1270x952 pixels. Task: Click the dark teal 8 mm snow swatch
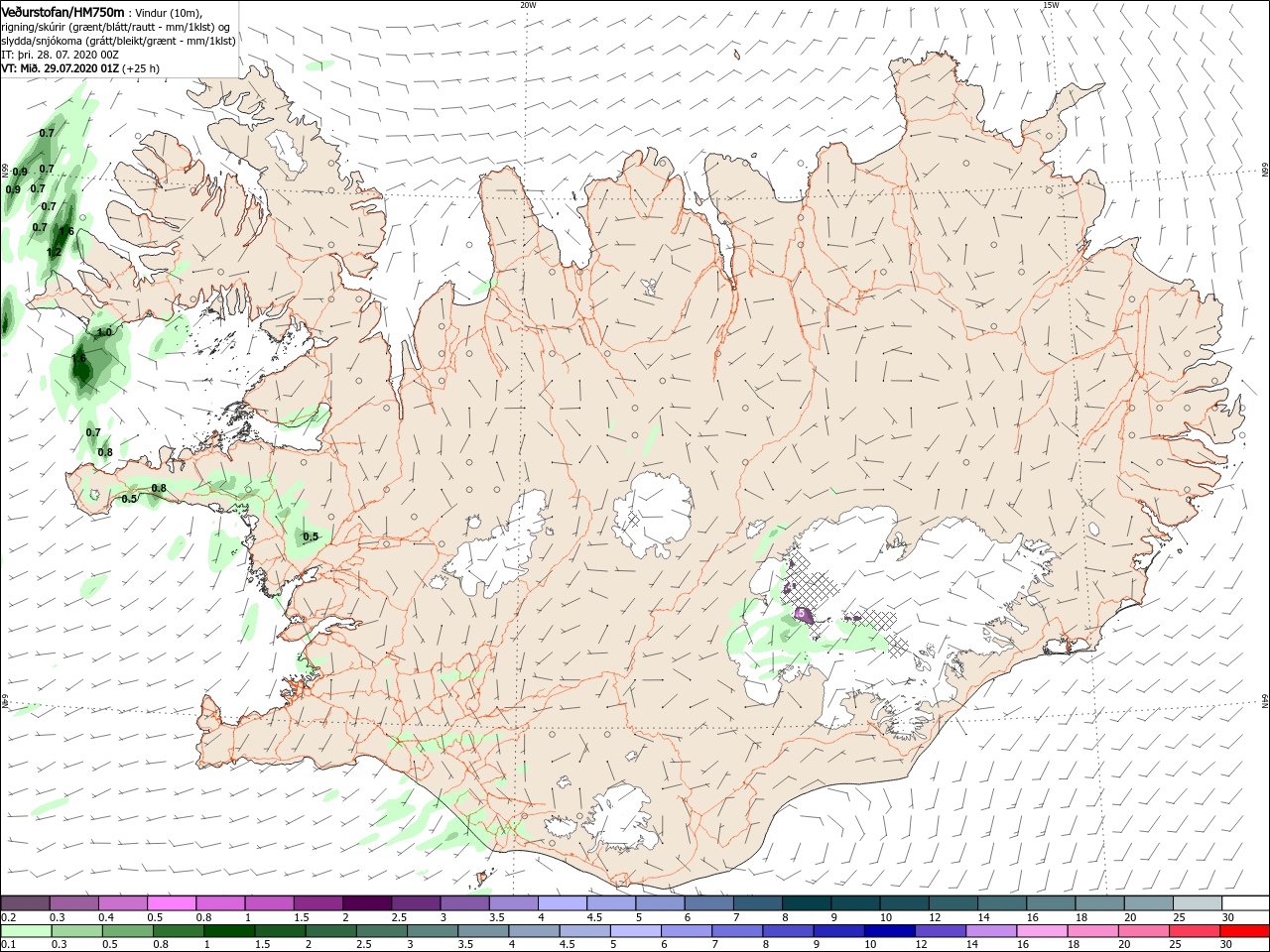808,903
